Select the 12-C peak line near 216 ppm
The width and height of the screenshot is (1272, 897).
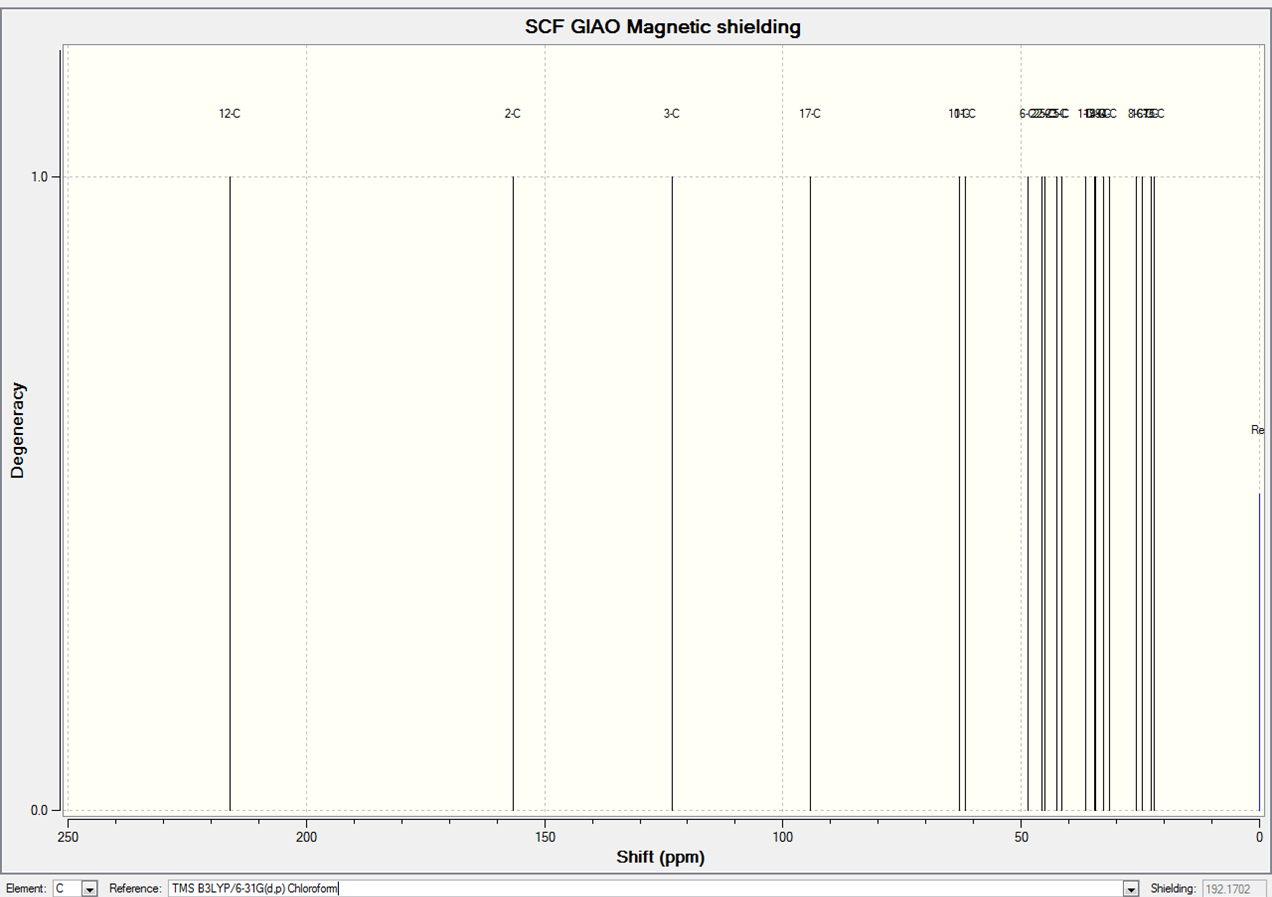[x=230, y=493]
